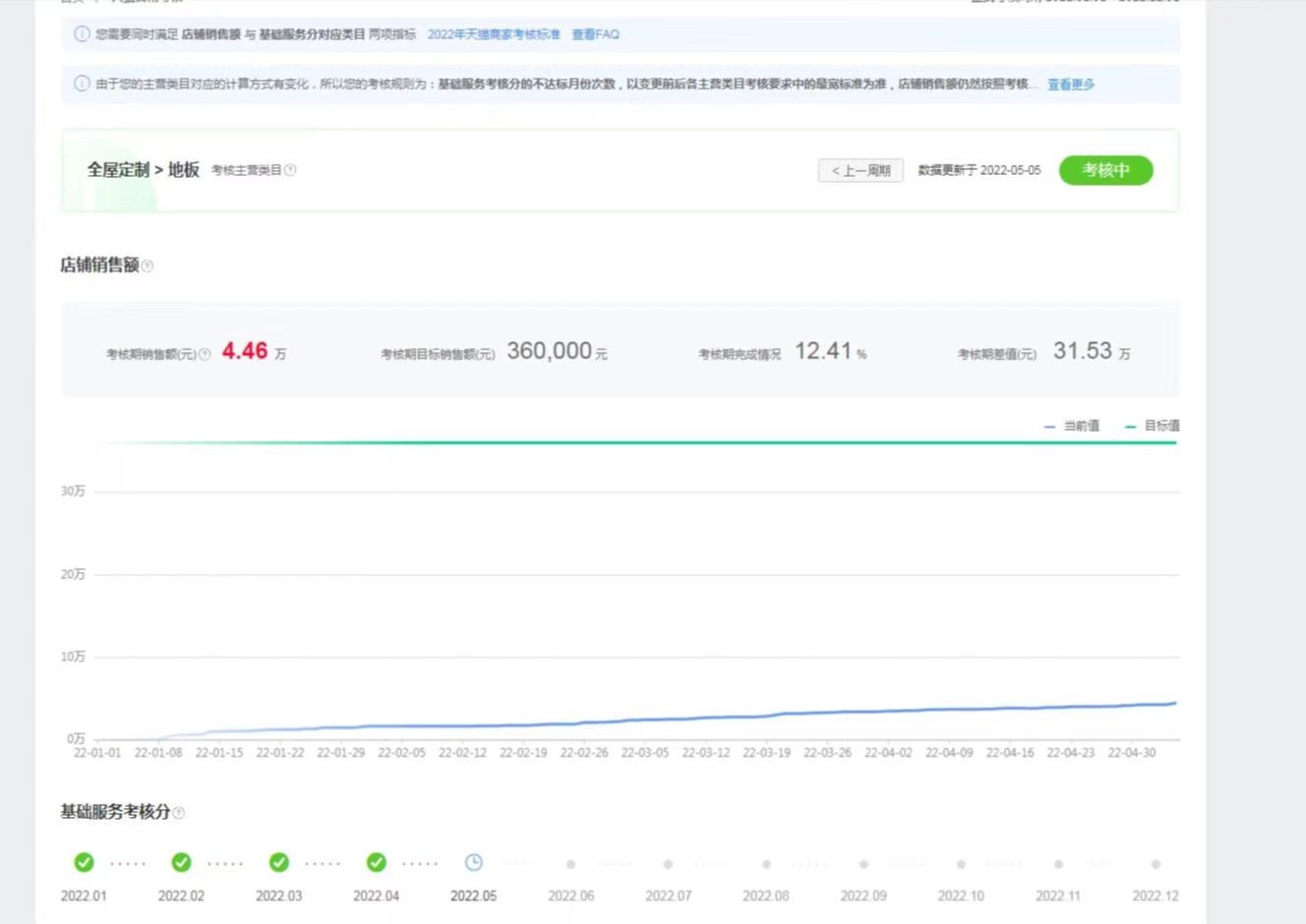
Task: Click the 22-04-30 x-axis date label
Action: 1131,753
